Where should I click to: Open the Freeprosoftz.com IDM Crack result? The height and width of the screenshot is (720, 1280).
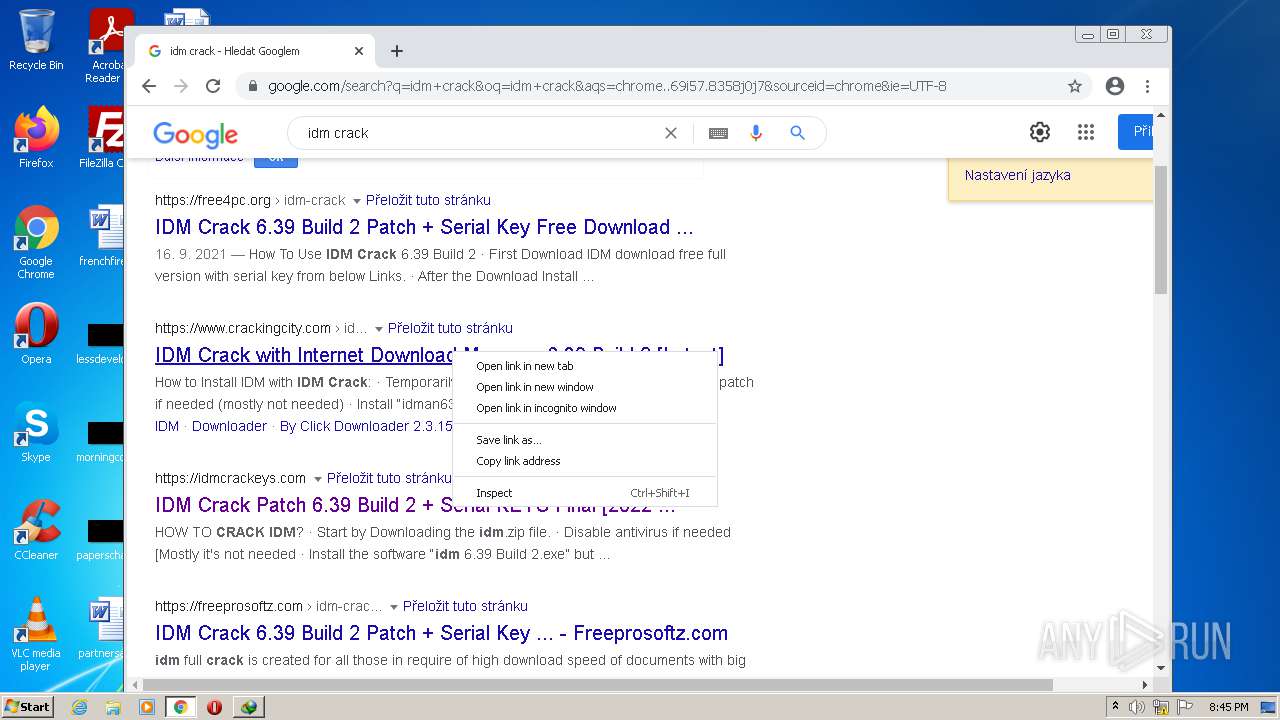[441, 633]
